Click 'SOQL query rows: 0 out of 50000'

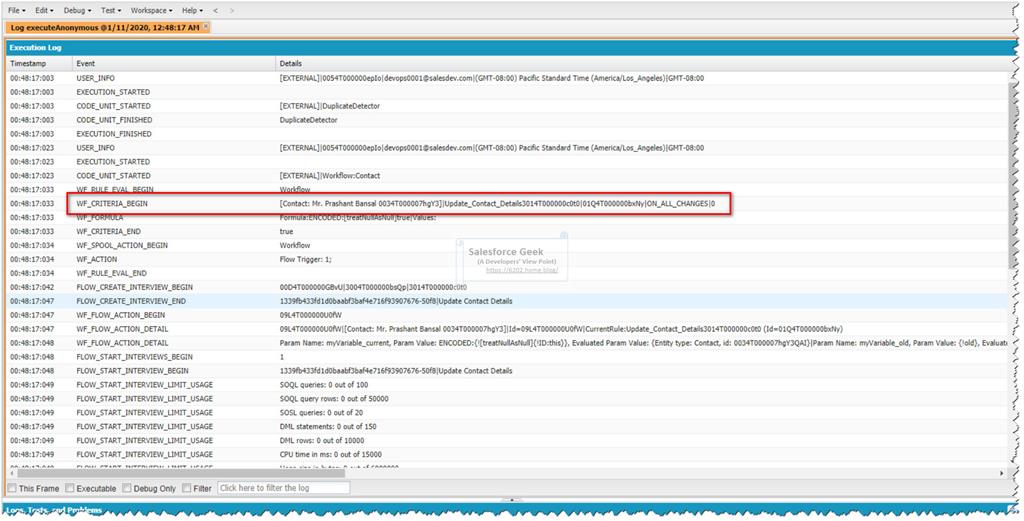click(334, 398)
